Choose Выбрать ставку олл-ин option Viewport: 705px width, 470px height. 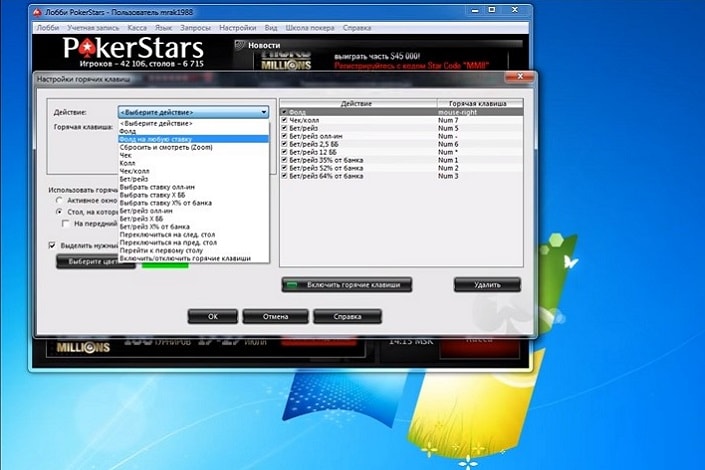[193, 187]
